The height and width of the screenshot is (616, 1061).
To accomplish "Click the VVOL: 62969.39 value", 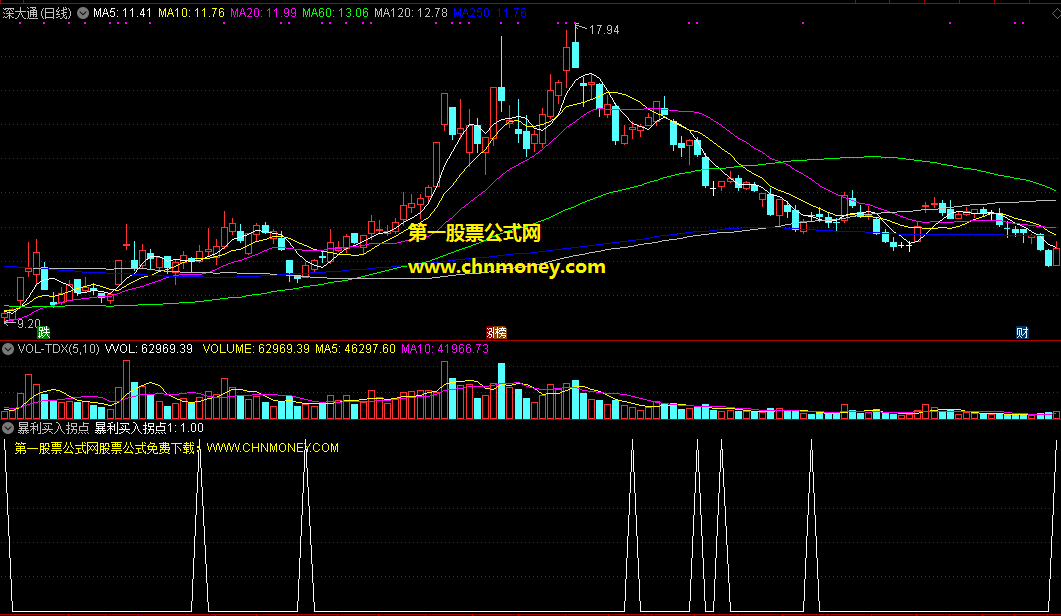I will 149,349.
